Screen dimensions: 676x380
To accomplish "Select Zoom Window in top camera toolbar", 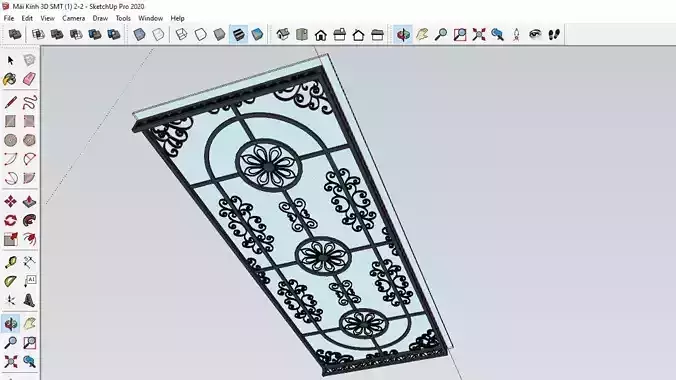I will coord(460,34).
